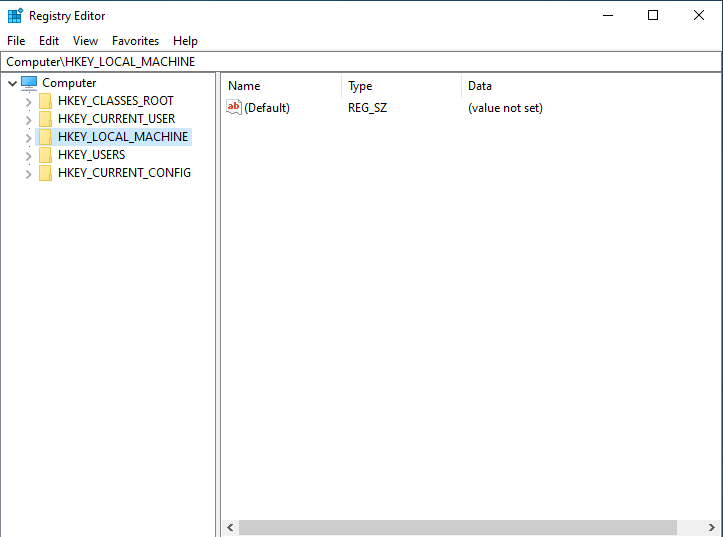Maximize the Registry Editor window
Viewport: 723px width, 537px height.
[653, 16]
